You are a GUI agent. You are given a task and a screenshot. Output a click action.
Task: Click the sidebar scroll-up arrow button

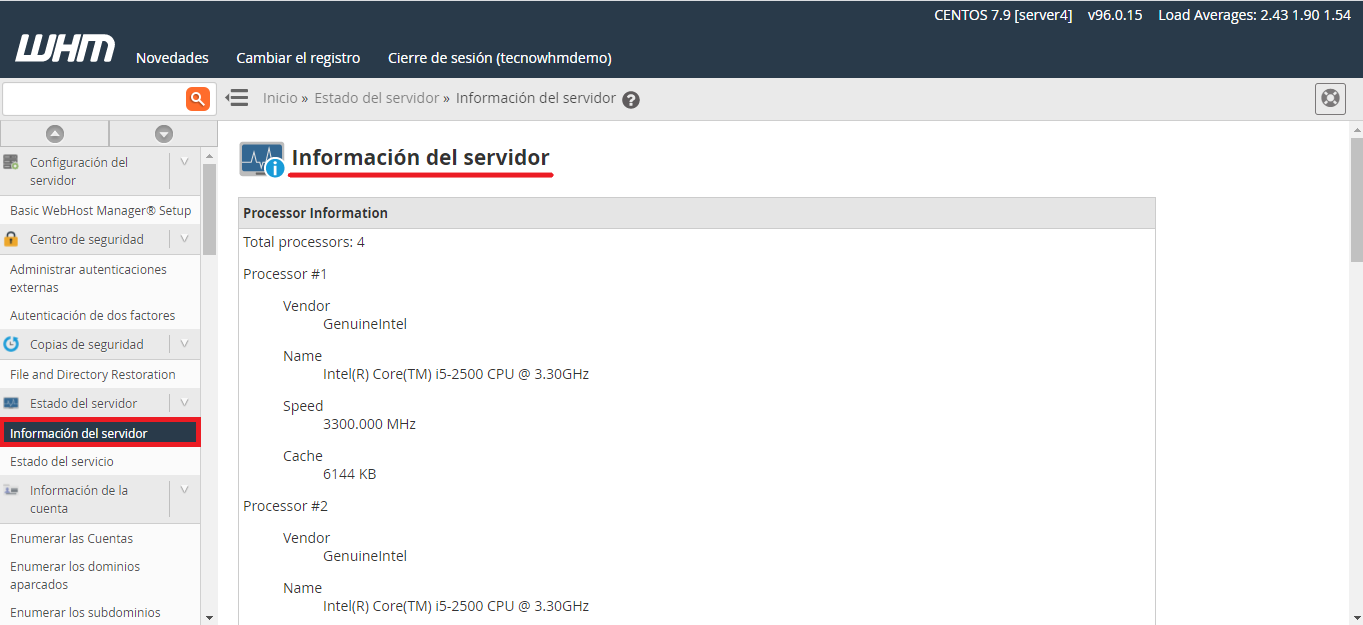(54, 134)
